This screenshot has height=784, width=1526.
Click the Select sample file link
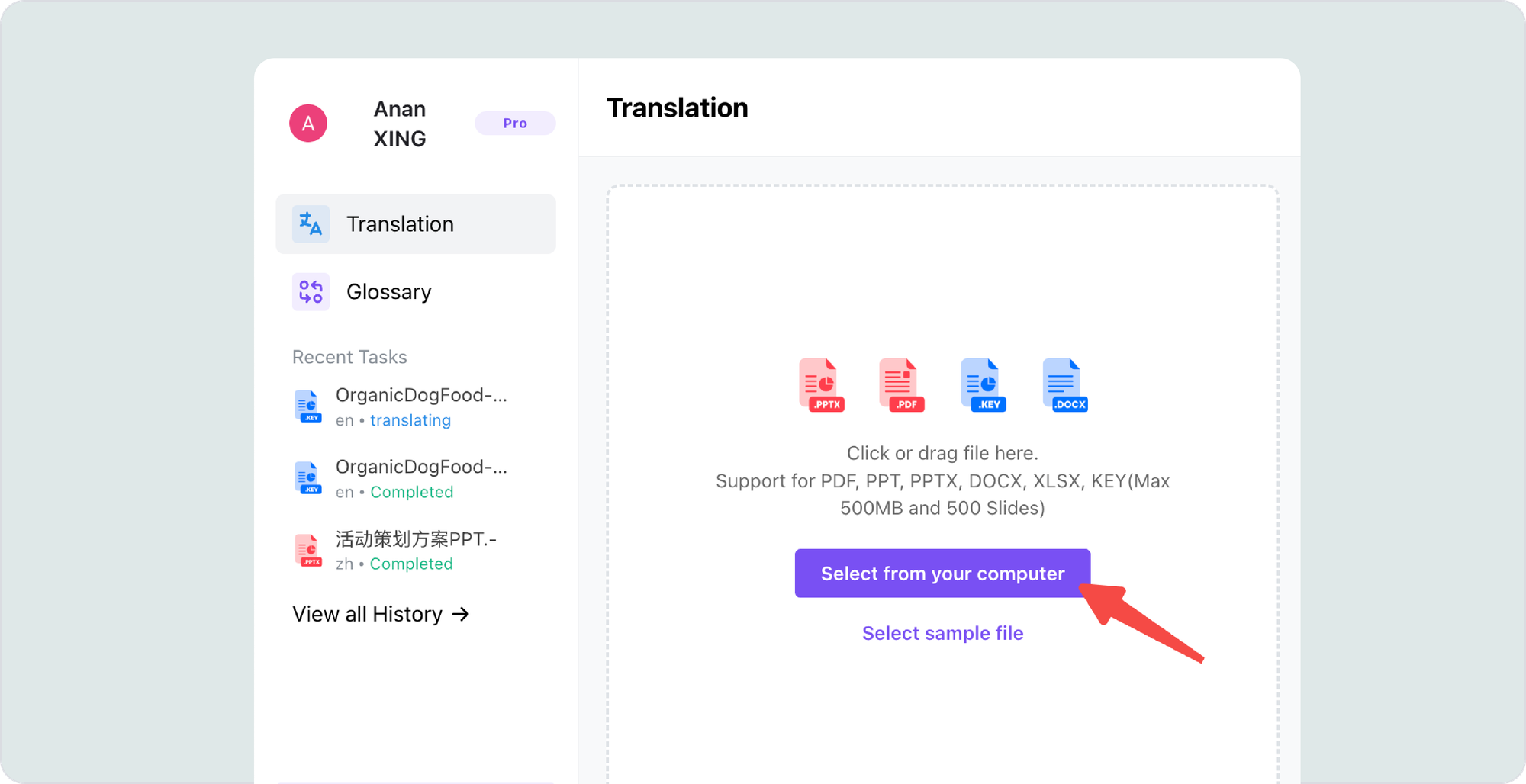(x=942, y=634)
